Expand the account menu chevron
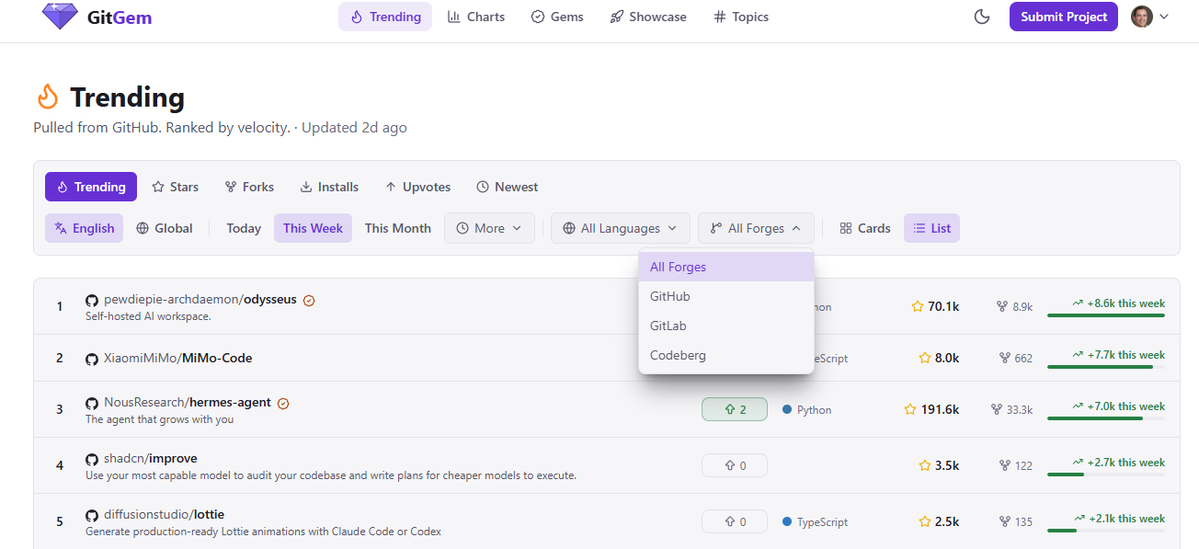The width and height of the screenshot is (1199, 549). (1165, 17)
